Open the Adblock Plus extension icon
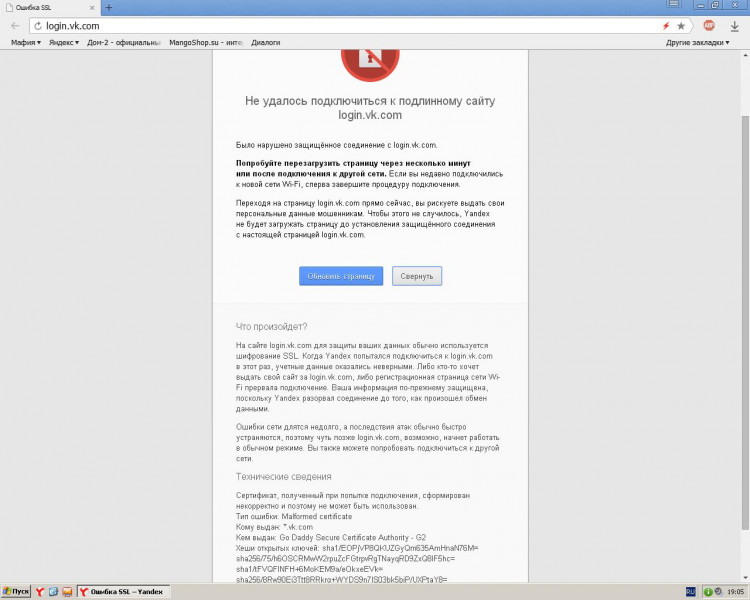Viewport: 750px width, 600px height. click(x=709, y=25)
